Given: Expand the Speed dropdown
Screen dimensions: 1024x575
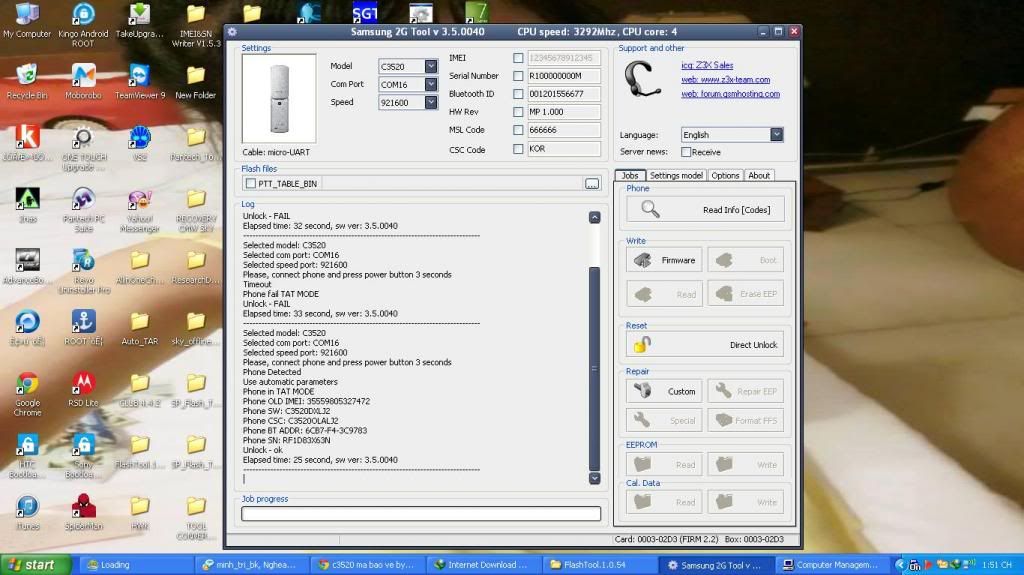Looking at the screenshot, I should pos(431,102).
